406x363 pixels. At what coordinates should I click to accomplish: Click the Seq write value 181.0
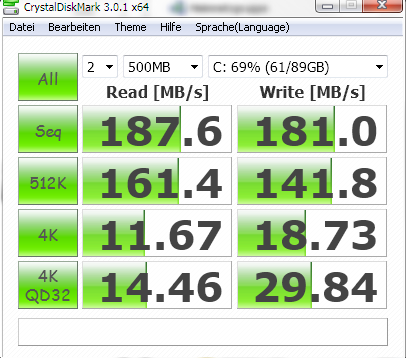312,129
